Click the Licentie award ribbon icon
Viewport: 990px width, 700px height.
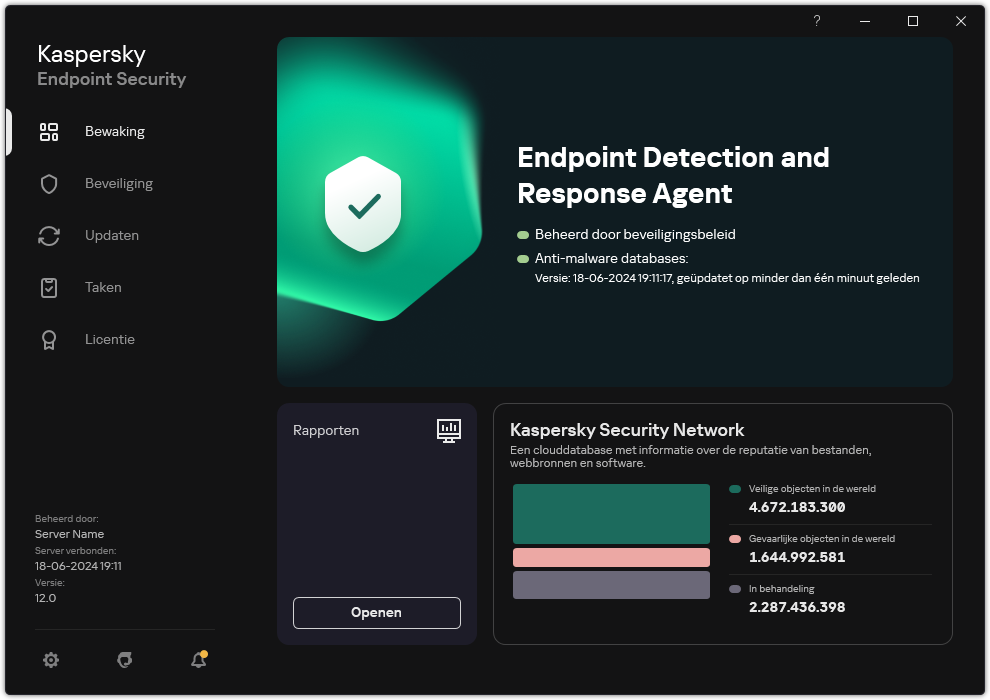[x=49, y=340]
